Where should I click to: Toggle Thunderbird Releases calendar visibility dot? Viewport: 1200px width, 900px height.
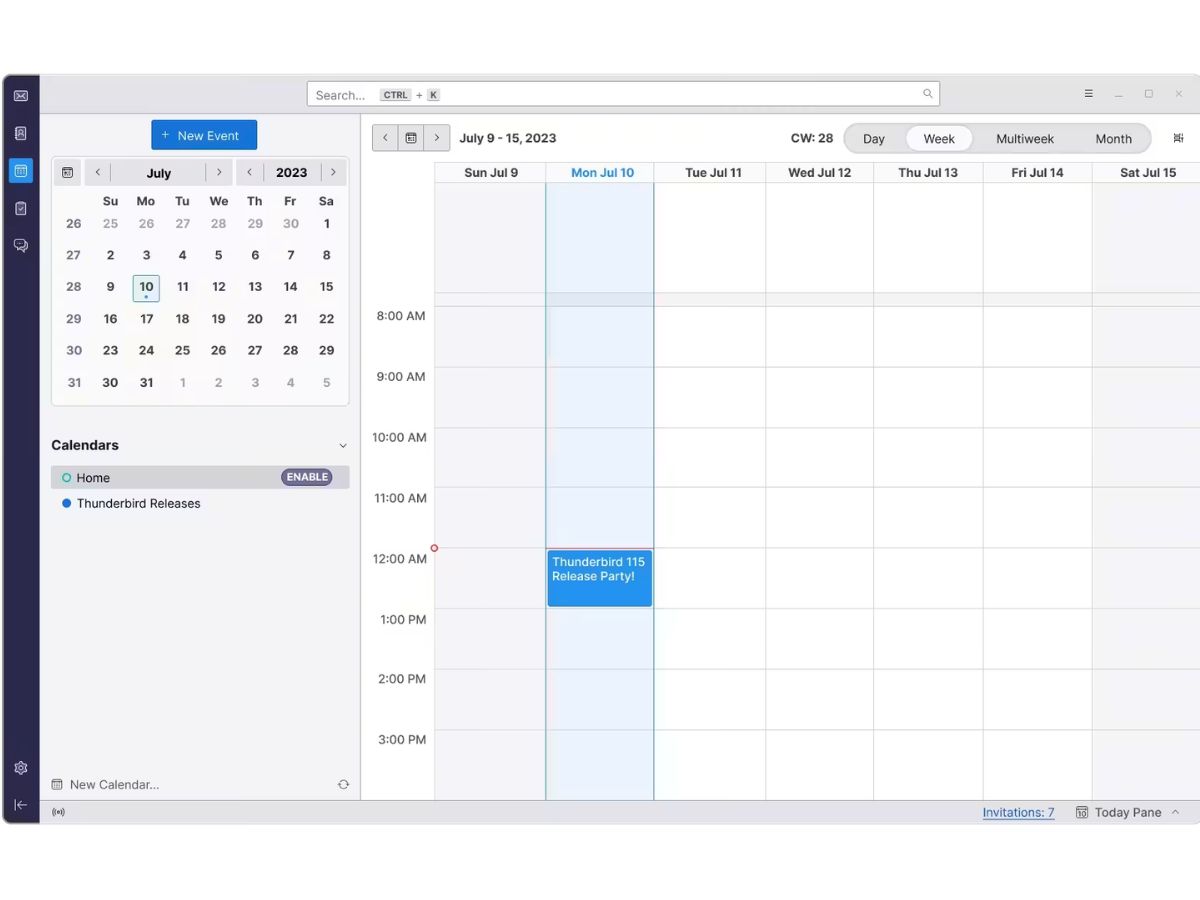click(66, 504)
